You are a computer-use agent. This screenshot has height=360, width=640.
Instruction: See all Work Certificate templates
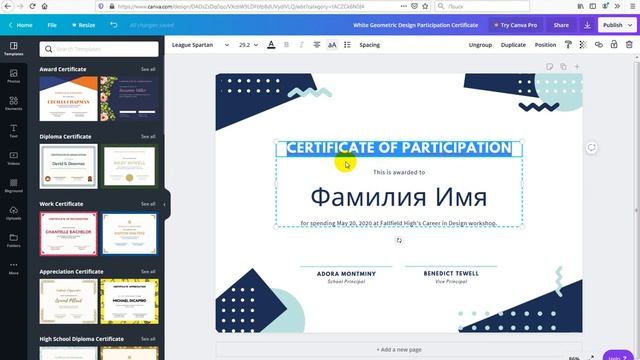point(148,204)
